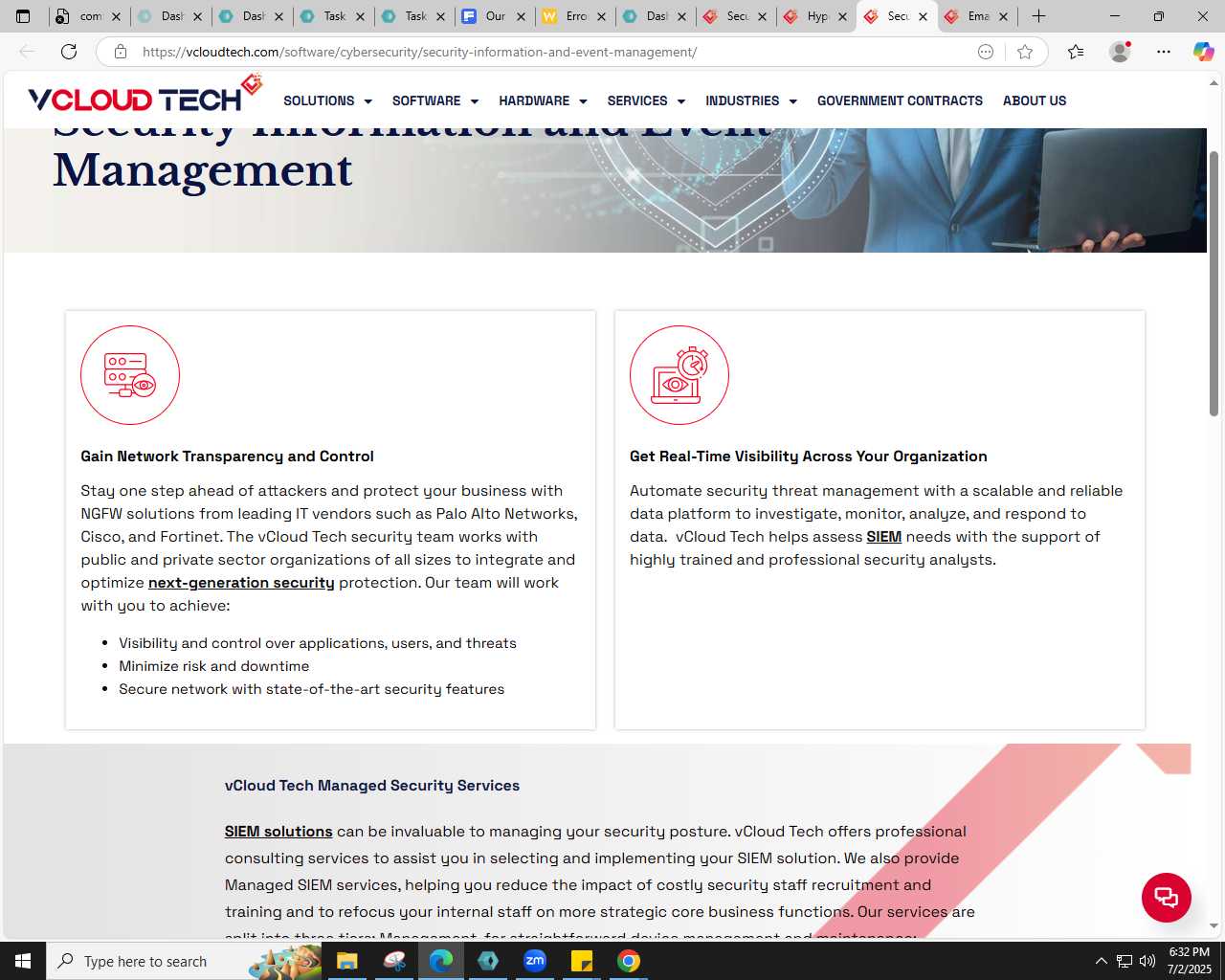Close the "Ema" tab
Viewport: 1225px width, 980px height.
pos(1004,16)
